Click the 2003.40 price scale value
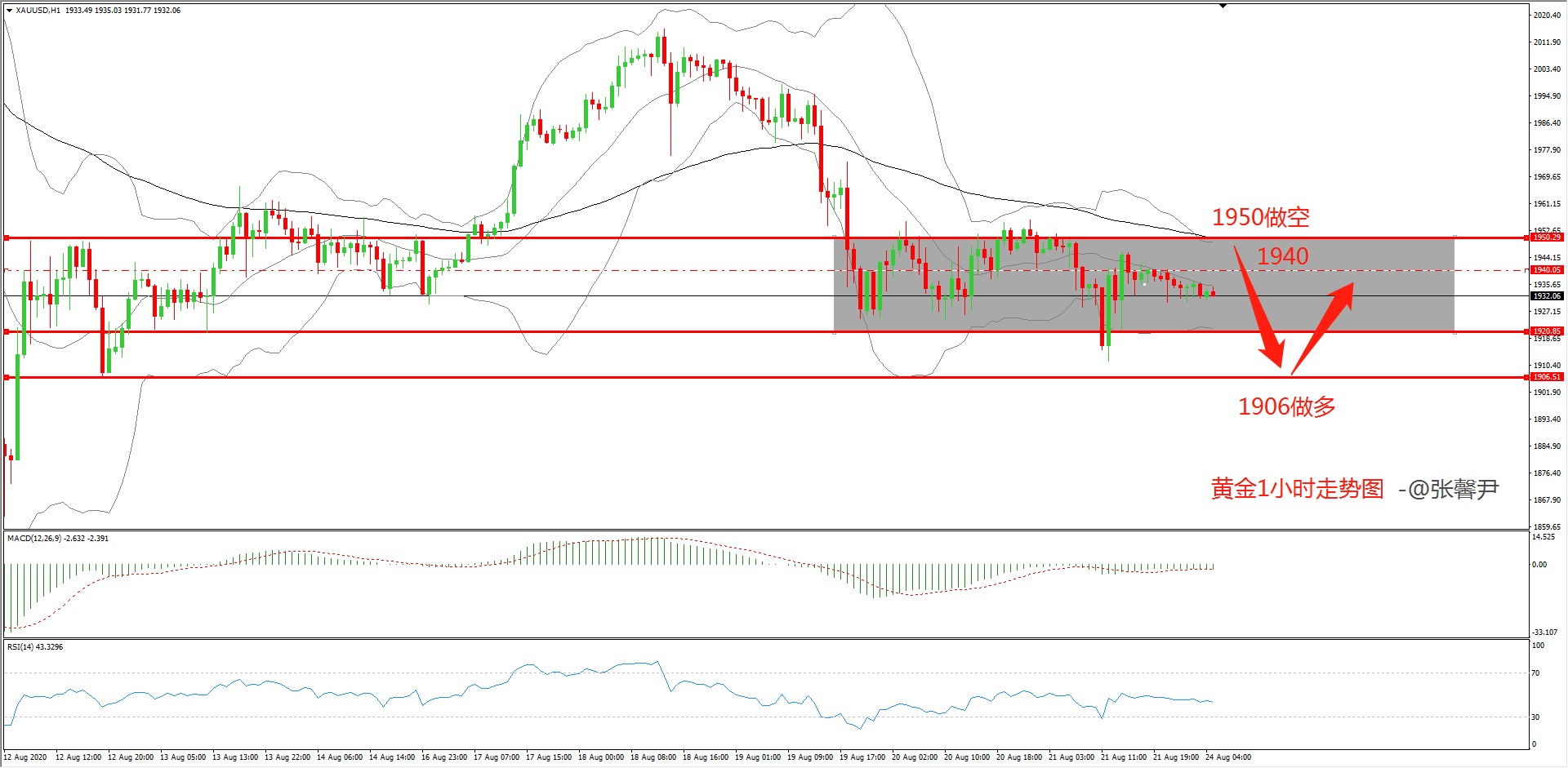This screenshot has width=1568, height=768. [1547, 69]
